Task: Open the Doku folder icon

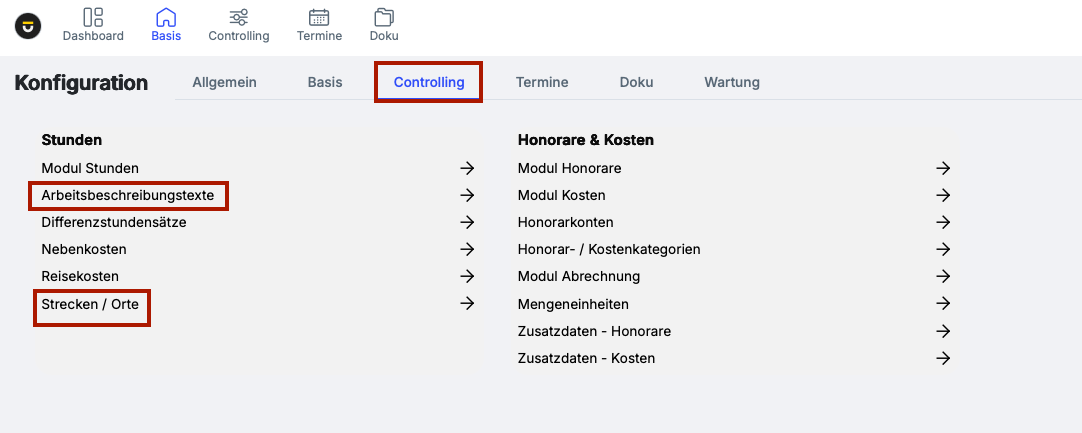Action: 383,17
